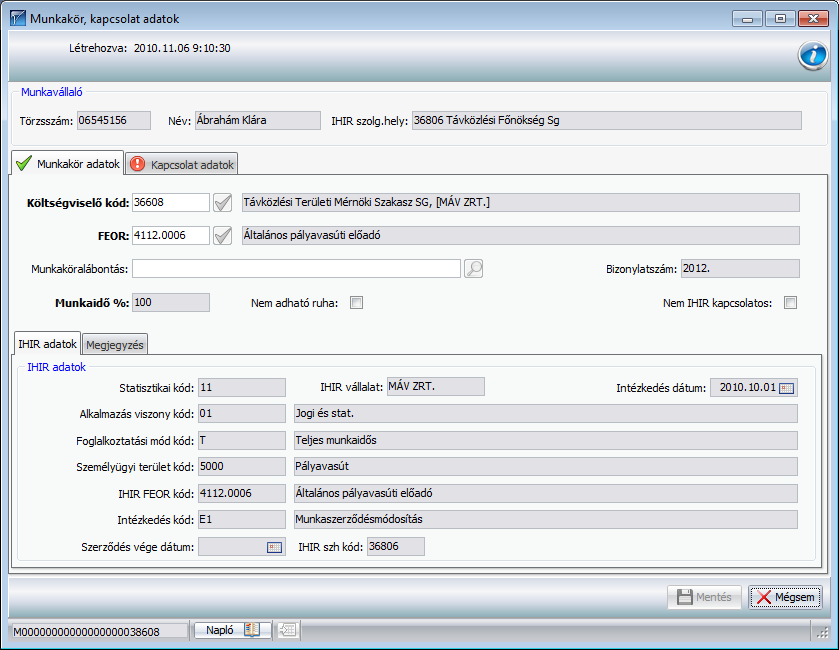Click the Mentés save button
This screenshot has width=839, height=650.
(704, 597)
